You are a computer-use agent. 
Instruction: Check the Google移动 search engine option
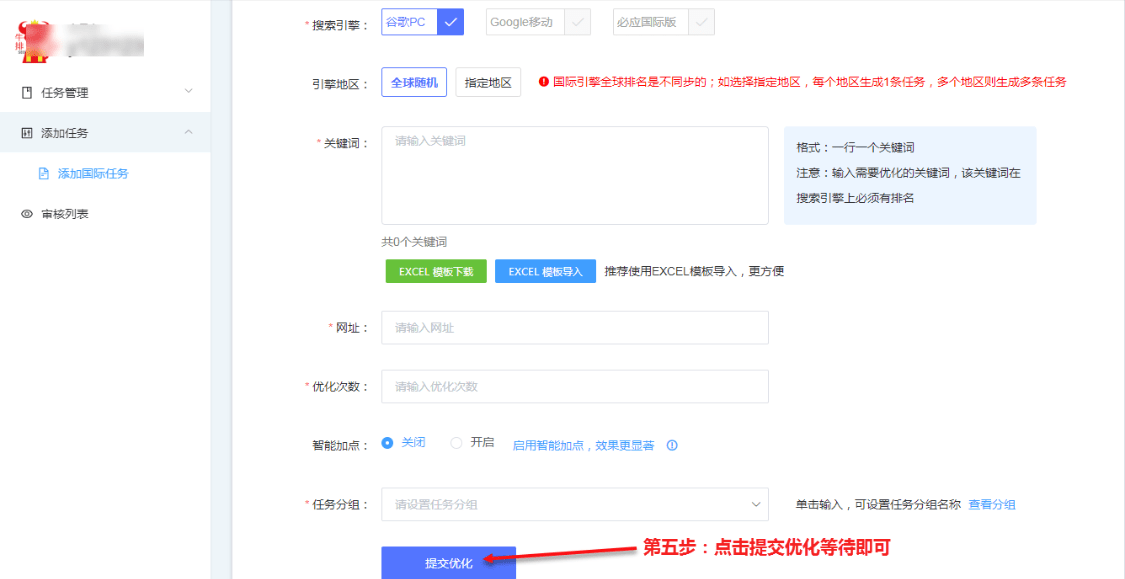[x=577, y=22]
